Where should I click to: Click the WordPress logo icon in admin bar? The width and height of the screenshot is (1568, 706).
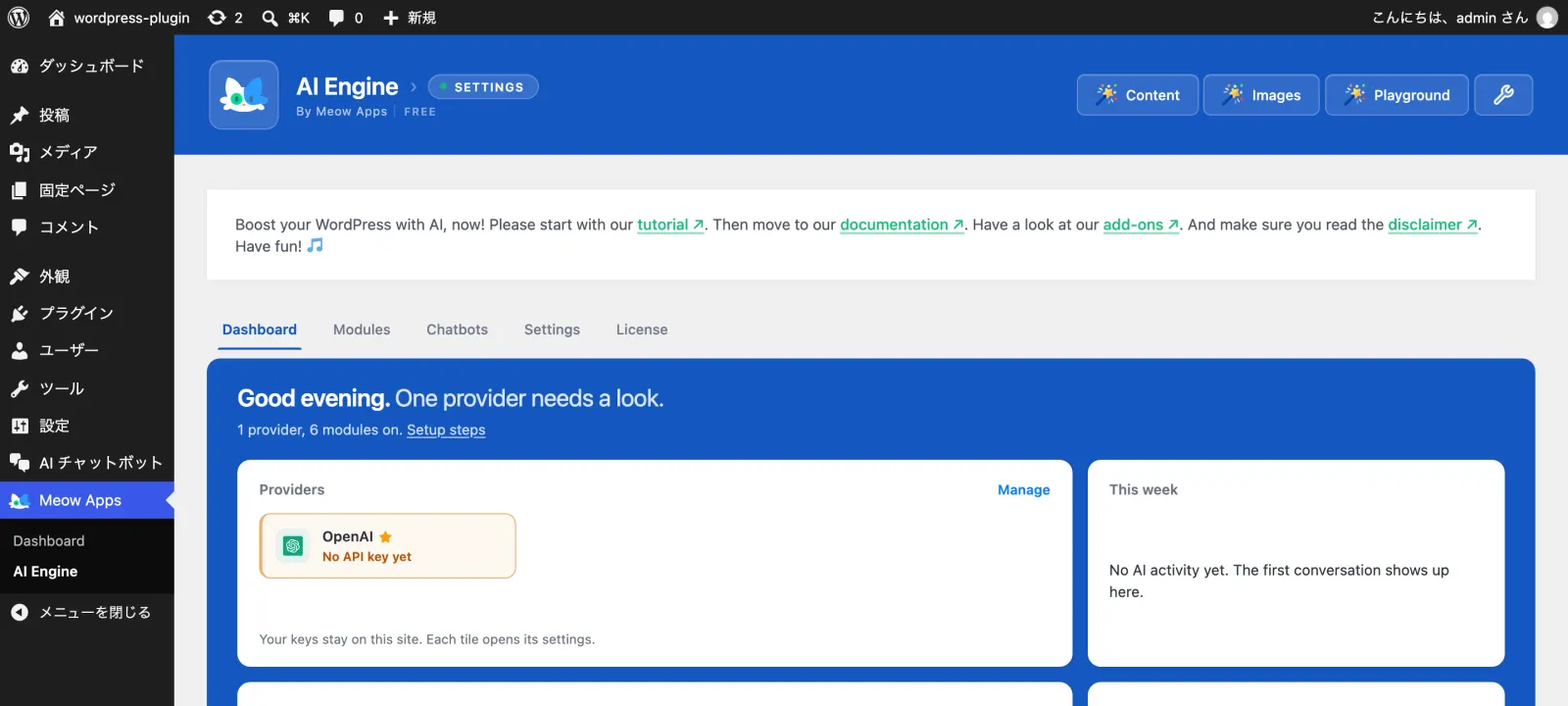(19, 18)
